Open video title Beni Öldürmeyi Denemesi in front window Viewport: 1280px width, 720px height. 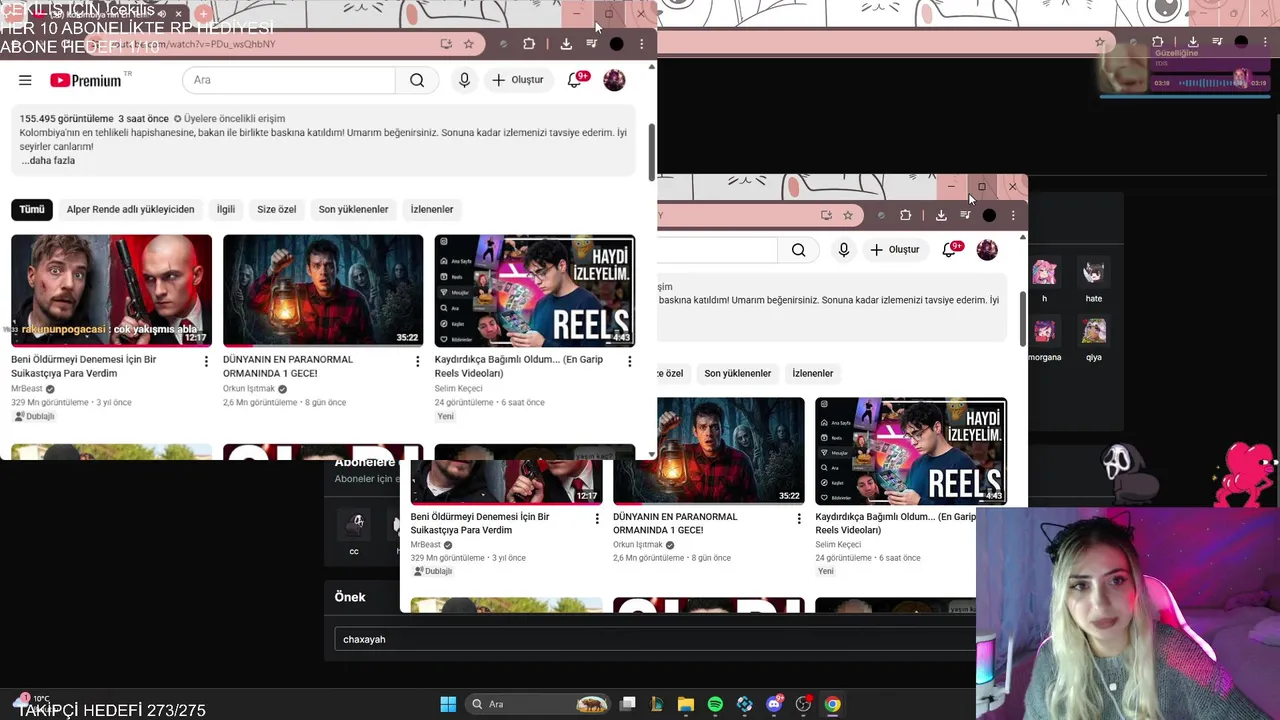(84, 366)
